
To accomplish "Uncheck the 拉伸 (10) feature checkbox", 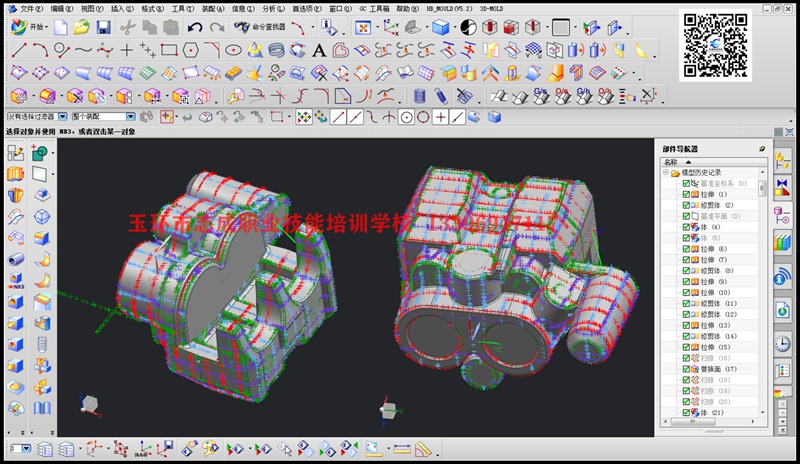I will click(x=686, y=292).
